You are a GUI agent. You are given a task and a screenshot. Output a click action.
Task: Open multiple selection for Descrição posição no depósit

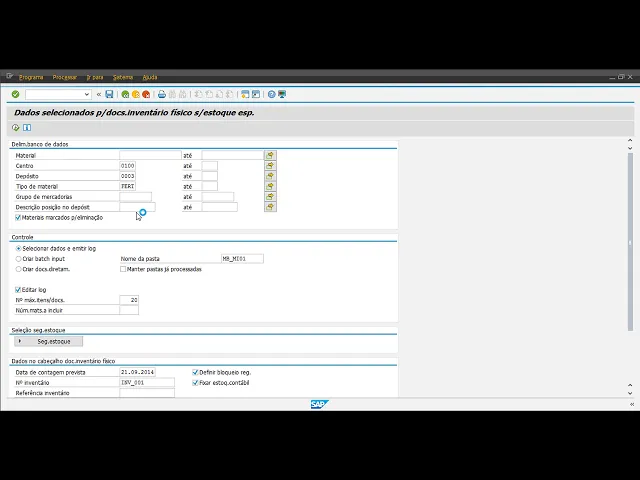point(270,207)
